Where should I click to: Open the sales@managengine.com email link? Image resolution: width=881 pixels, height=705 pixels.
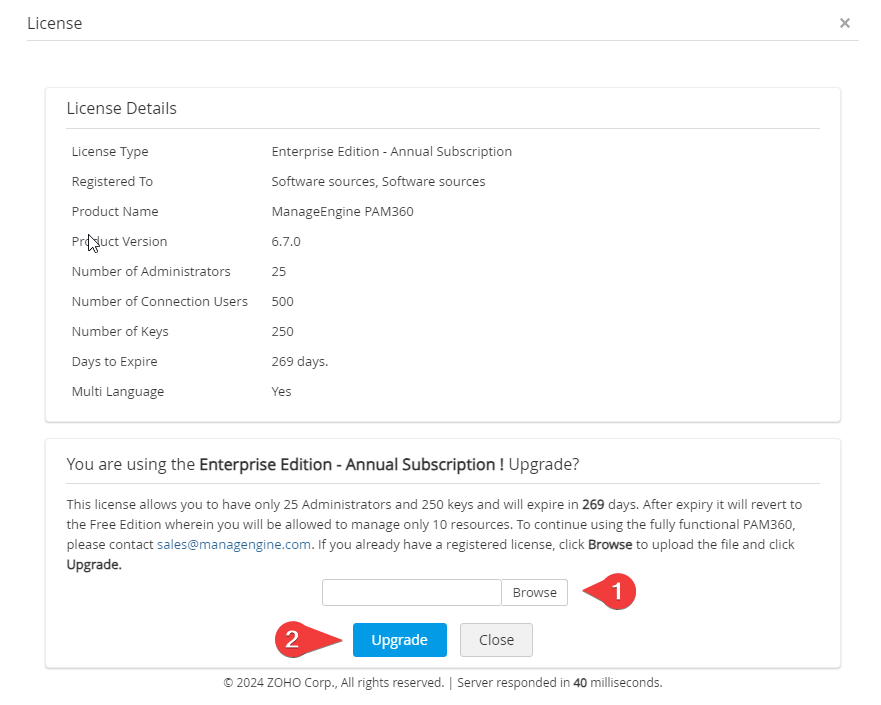234,545
